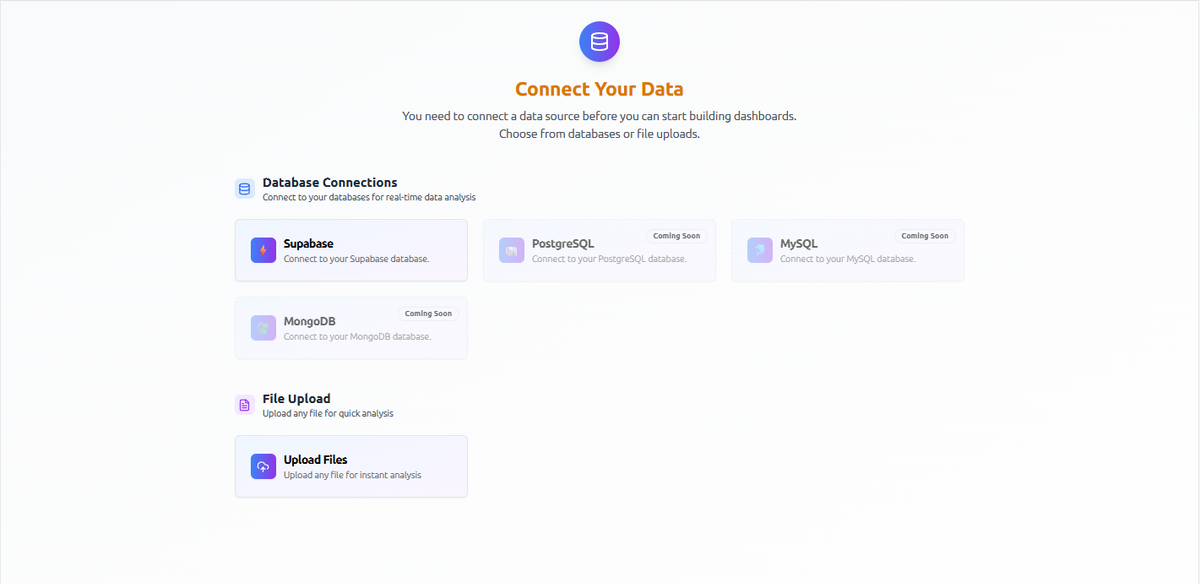The image size is (1200, 584).
Task: Click 'Connect to your MongoDB database.' text
Action: pyautogui.click(x=357, y=337)
